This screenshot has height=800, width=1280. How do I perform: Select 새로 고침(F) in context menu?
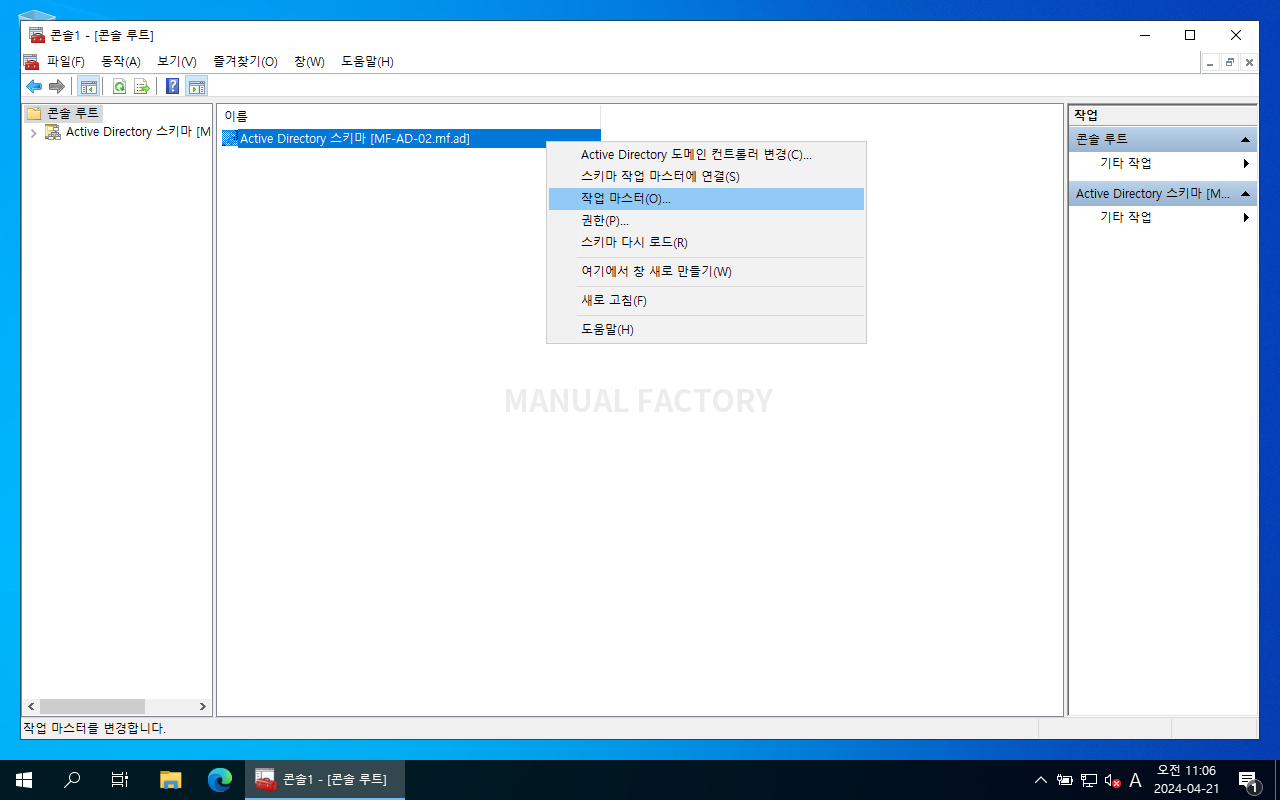coord(706,301)
